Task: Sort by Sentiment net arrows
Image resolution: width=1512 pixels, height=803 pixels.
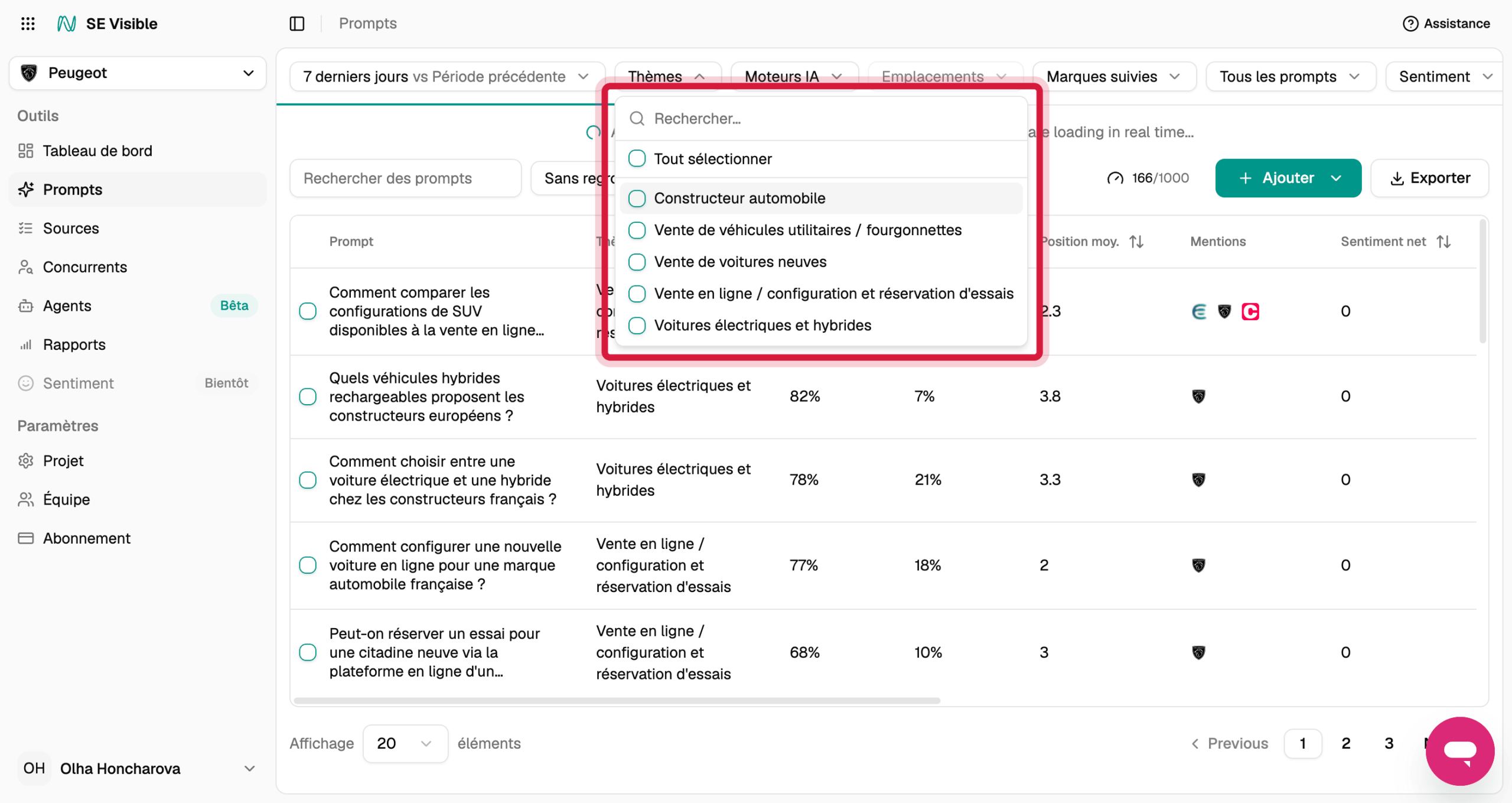Action: 1443,241
